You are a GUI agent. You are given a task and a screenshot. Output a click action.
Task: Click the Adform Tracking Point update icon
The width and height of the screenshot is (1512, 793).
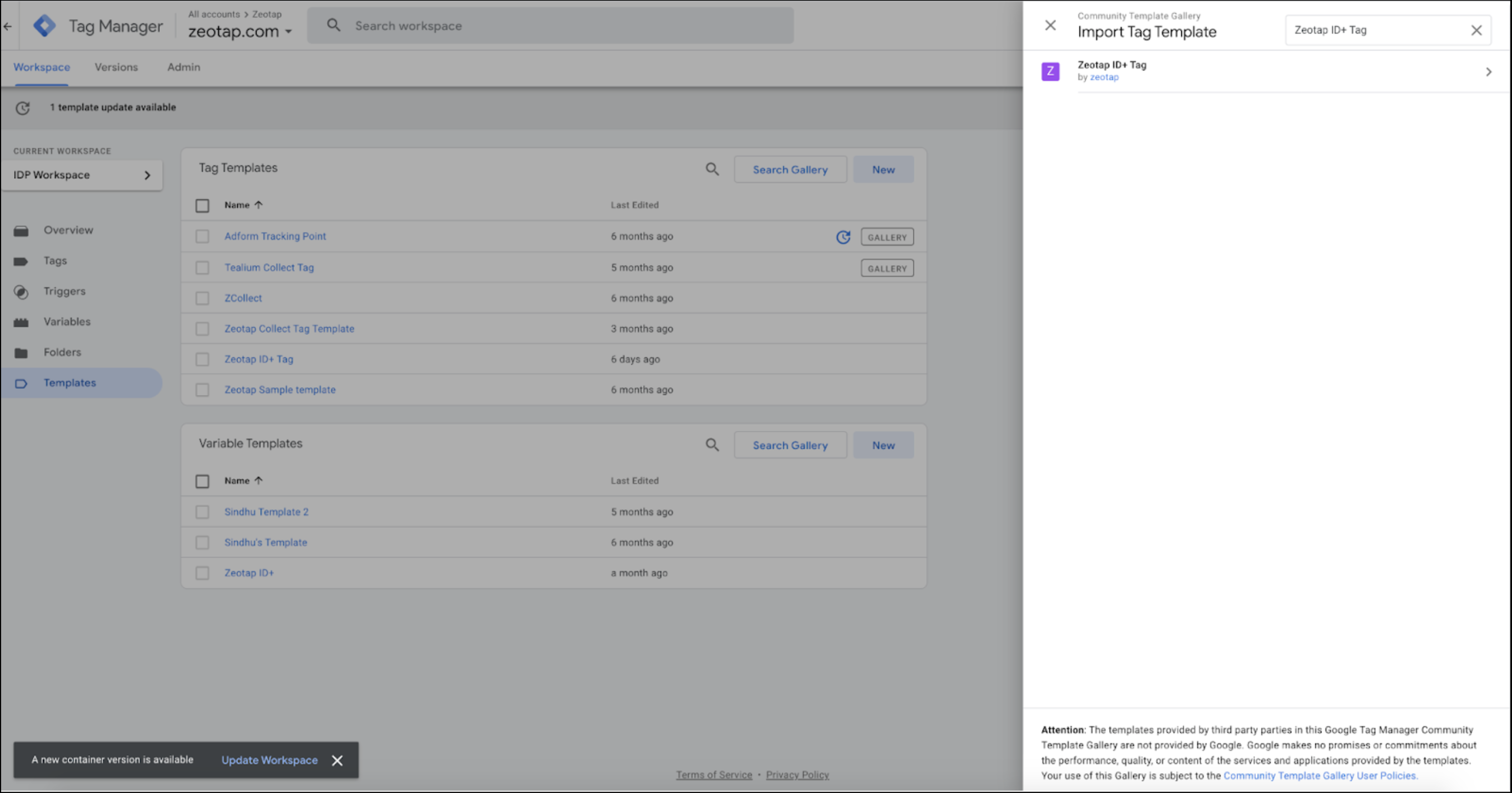click(843, 237)
